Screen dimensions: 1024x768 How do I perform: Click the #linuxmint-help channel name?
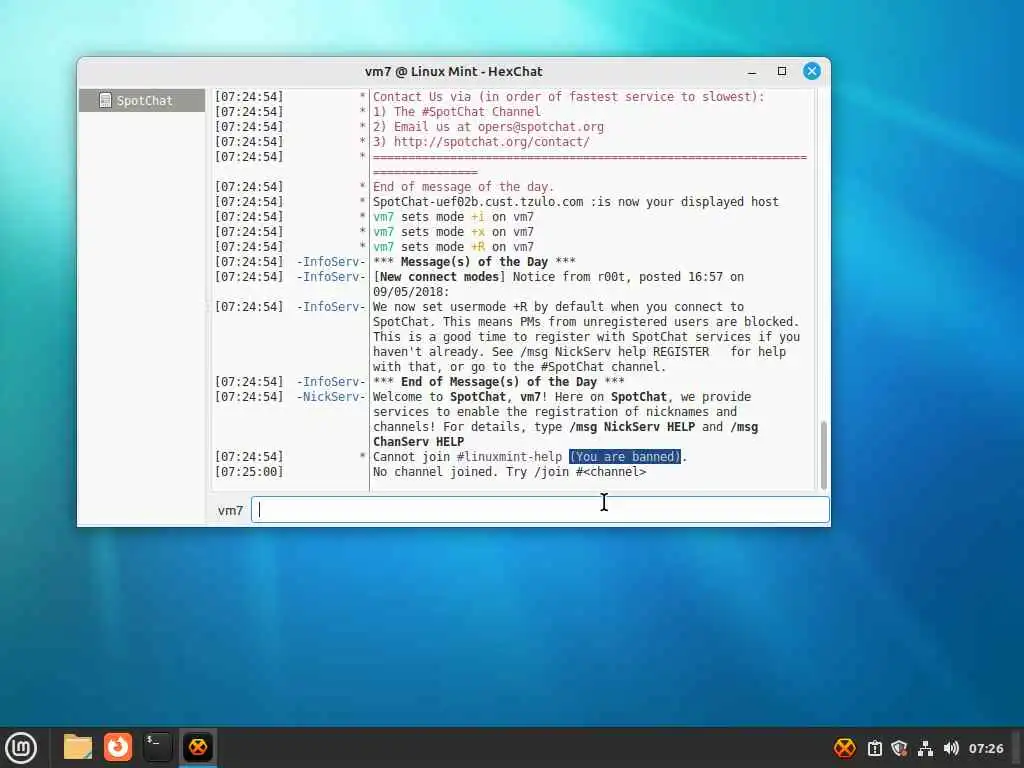(509, 456)
